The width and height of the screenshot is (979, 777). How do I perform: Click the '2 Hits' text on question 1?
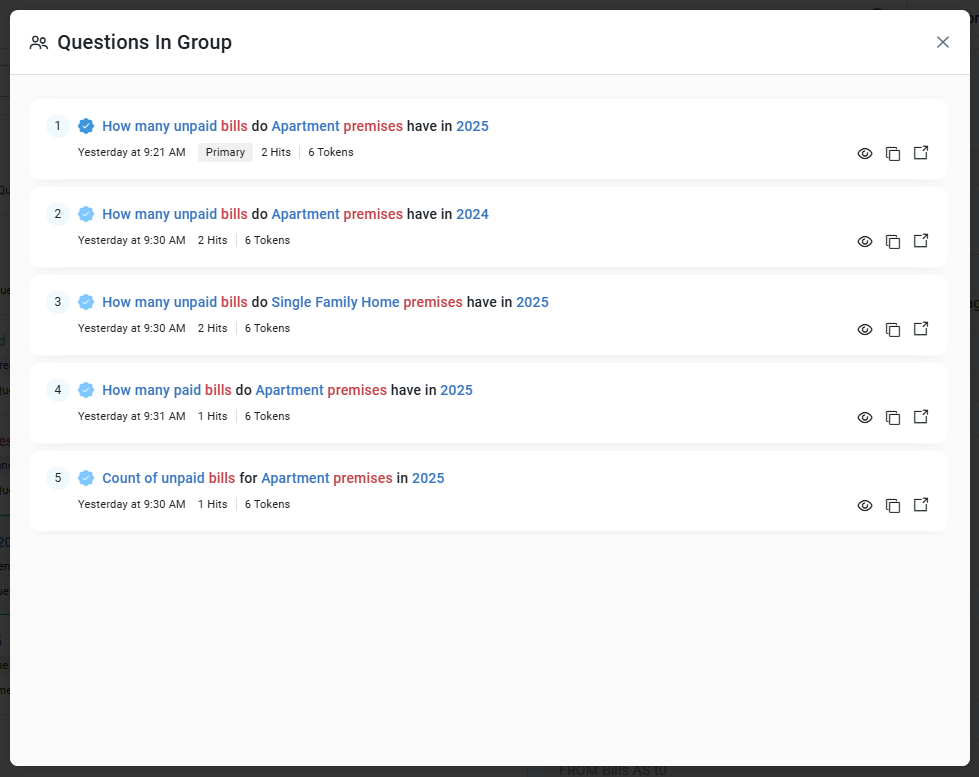pyautogui.click(x=276, y=152)
